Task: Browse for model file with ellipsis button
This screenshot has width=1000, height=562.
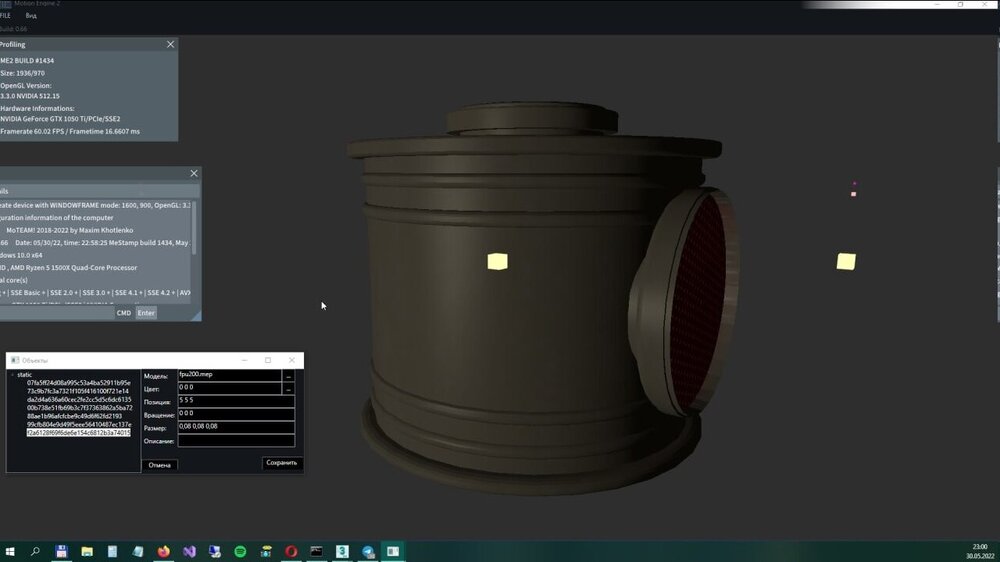Action: (289, 376)
